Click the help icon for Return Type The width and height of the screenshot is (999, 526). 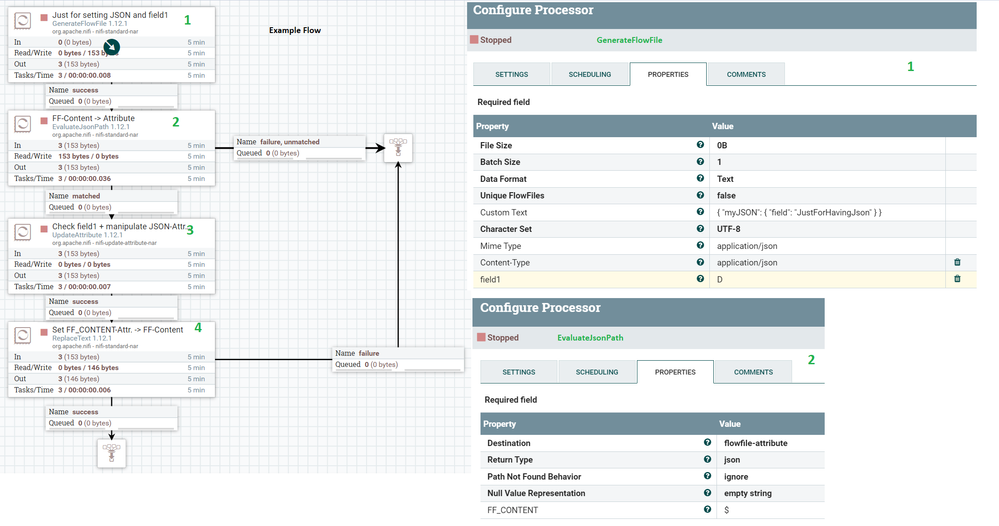click(x=708, y=460)
